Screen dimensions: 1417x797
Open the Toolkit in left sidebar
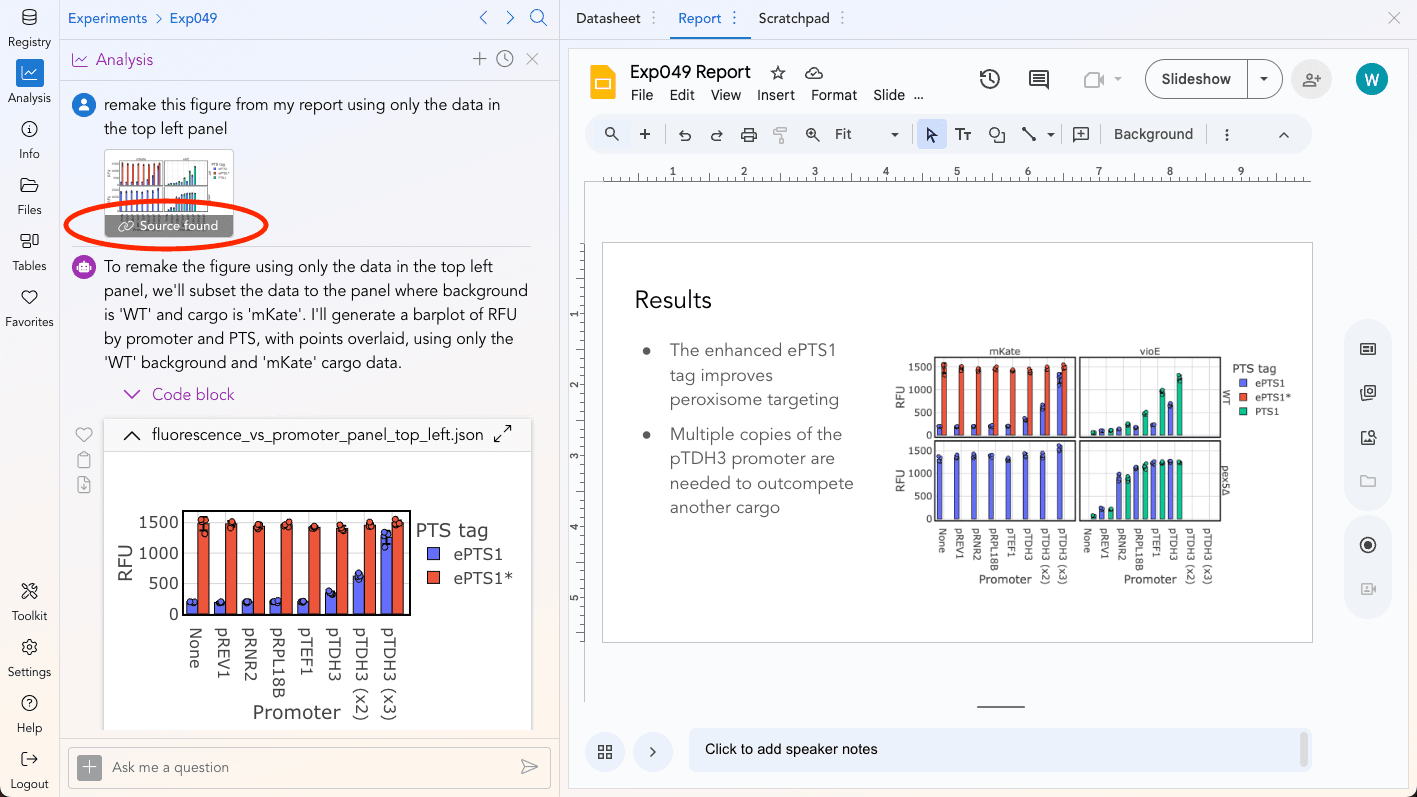[29, 602]
